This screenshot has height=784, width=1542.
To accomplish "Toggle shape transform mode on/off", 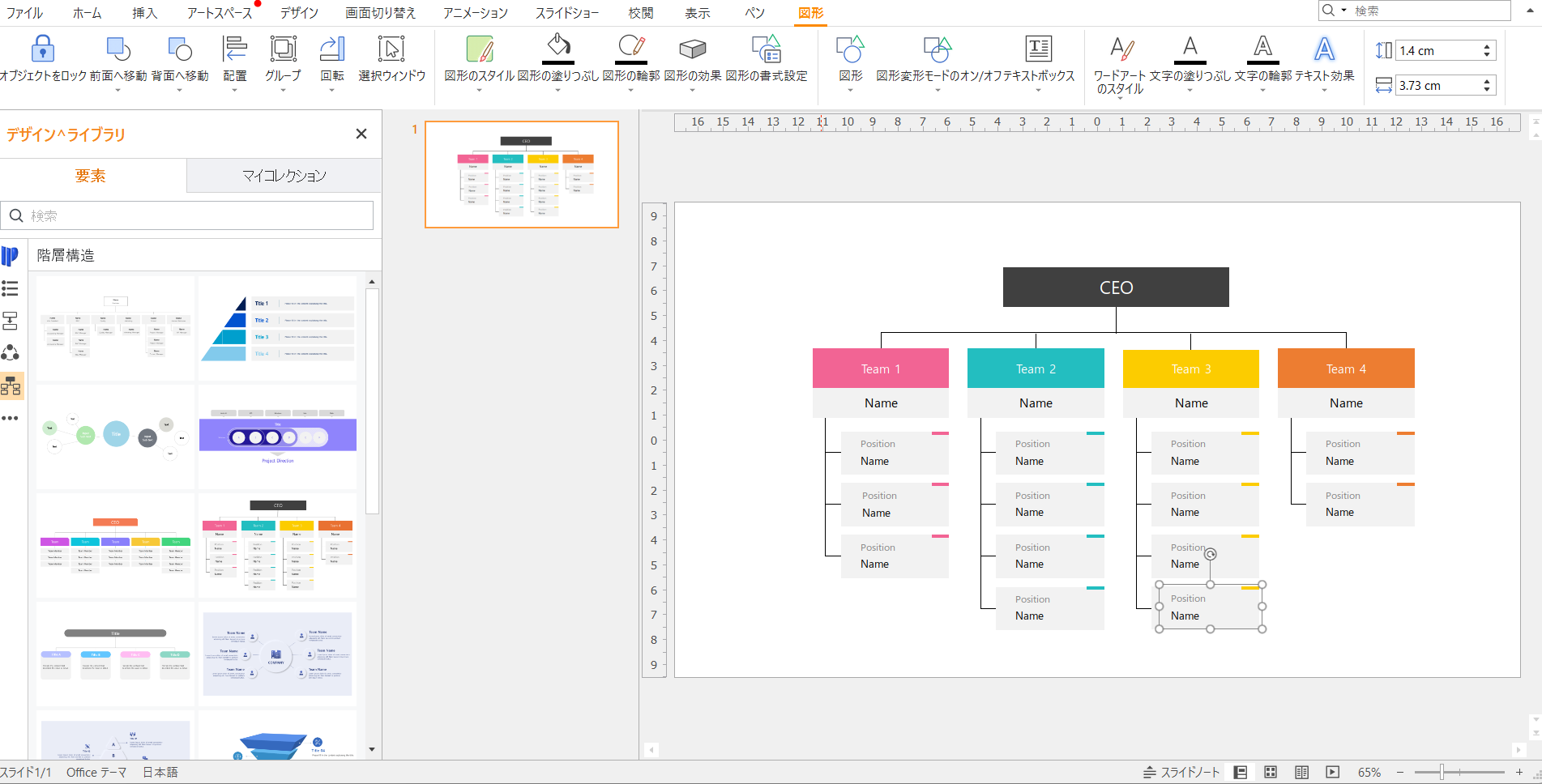I will 937,50.
